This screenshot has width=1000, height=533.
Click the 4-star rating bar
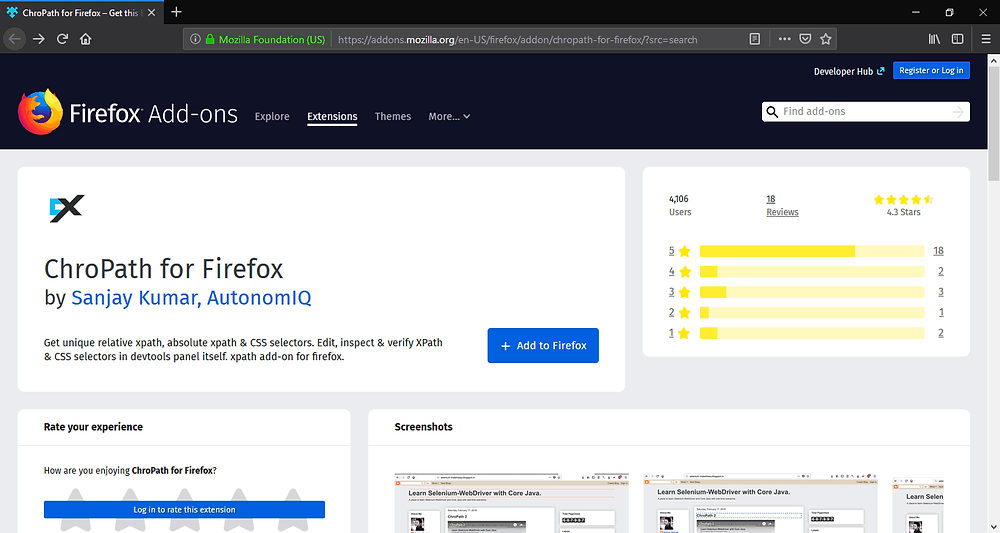(812, 272)
